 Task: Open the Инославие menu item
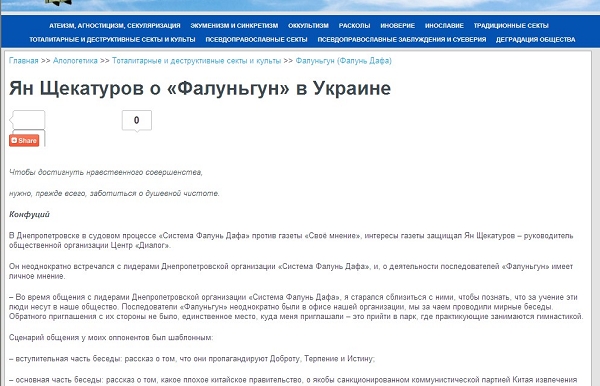[x=444, y=26]
